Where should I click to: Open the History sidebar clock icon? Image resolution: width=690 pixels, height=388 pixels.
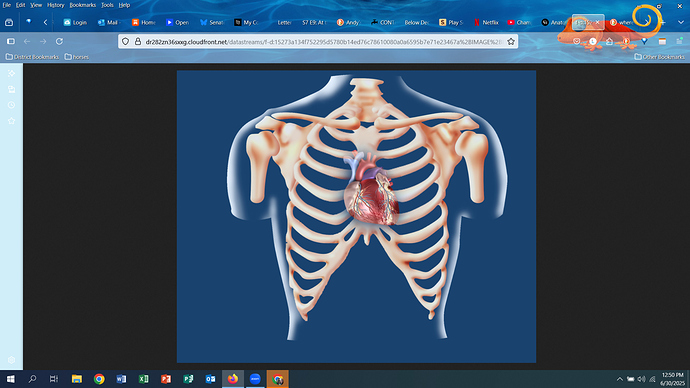tap(11, 105)
